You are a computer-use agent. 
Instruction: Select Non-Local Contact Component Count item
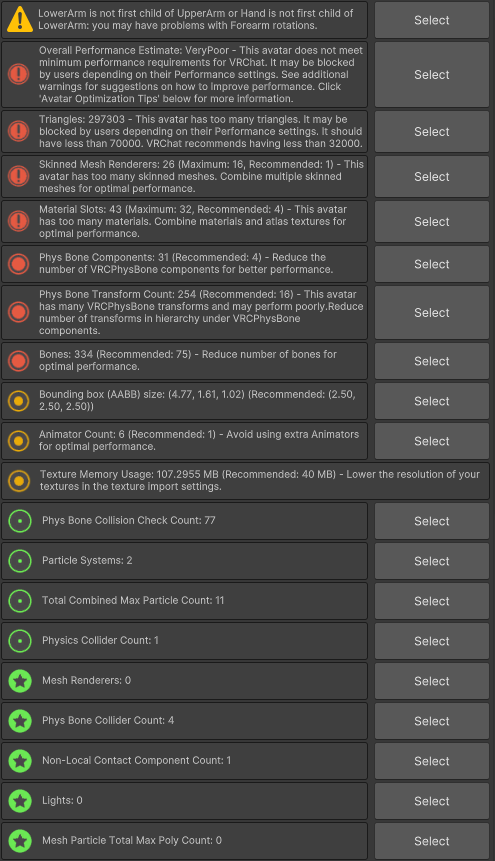(x=432, y=761)
